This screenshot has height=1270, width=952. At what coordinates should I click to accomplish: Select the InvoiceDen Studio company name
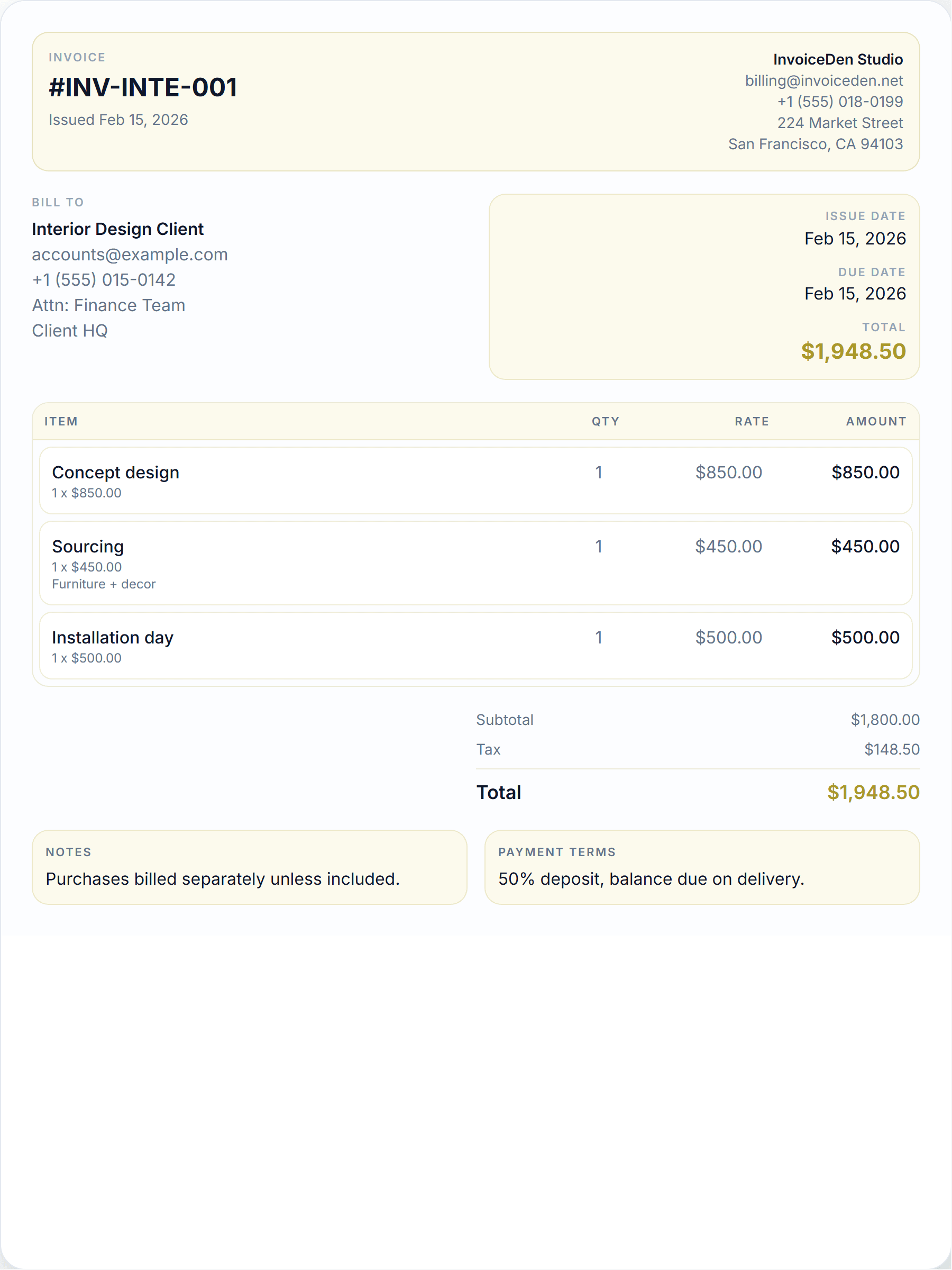pyautogui.click(x=837, y=59)
